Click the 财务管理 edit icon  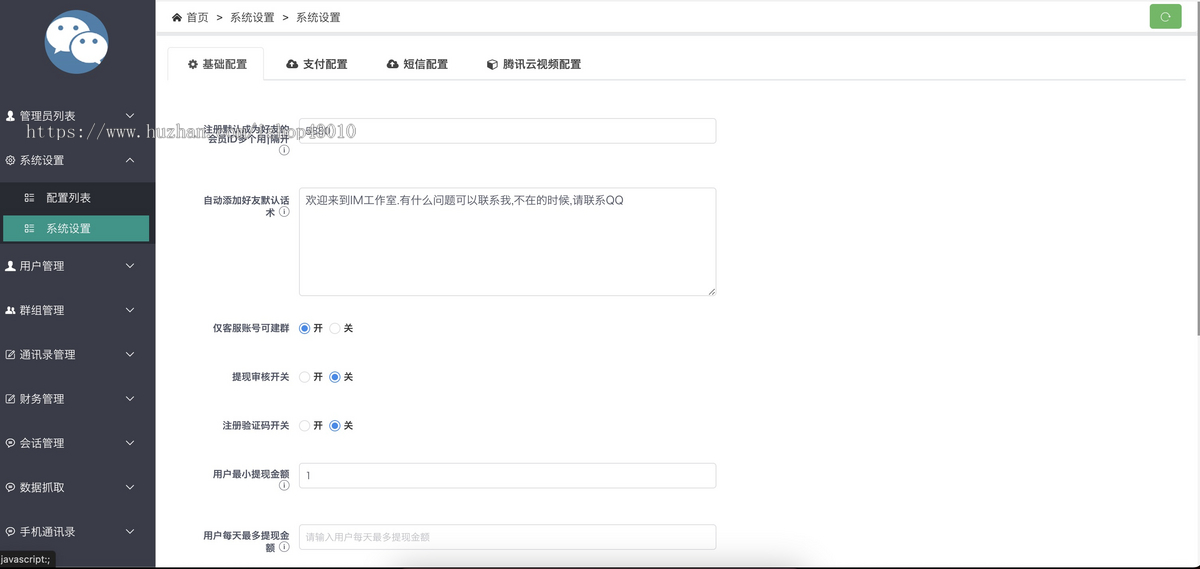point(11,398)
